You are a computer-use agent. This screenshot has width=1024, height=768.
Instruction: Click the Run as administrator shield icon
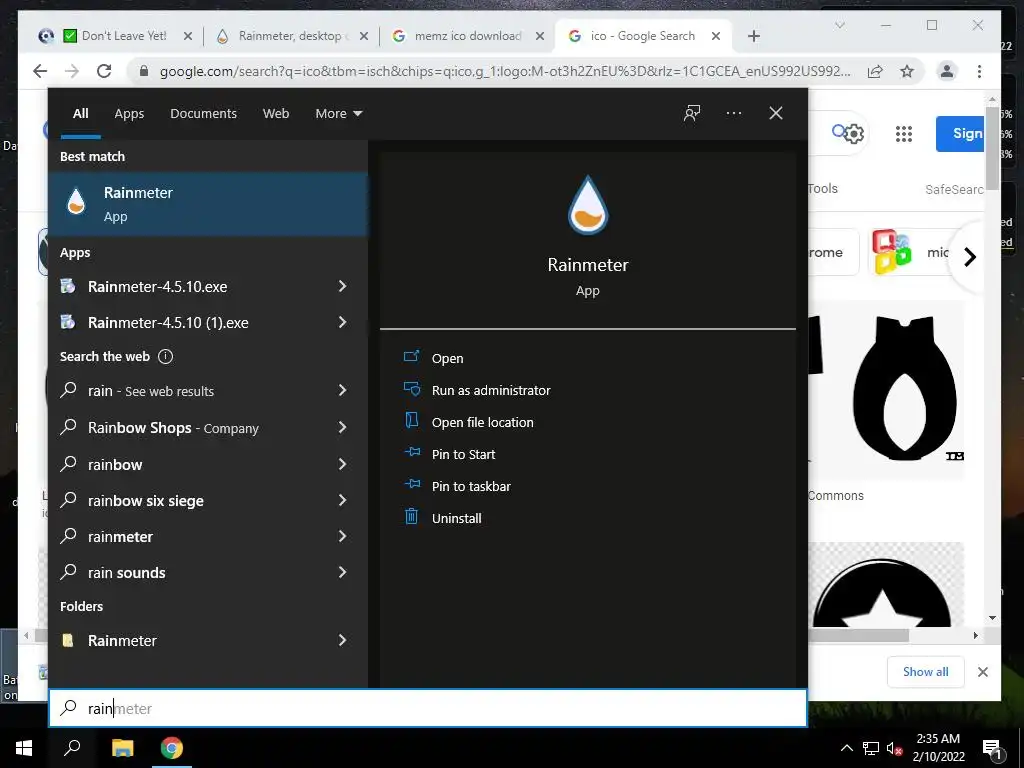click(x=411, y=389)
